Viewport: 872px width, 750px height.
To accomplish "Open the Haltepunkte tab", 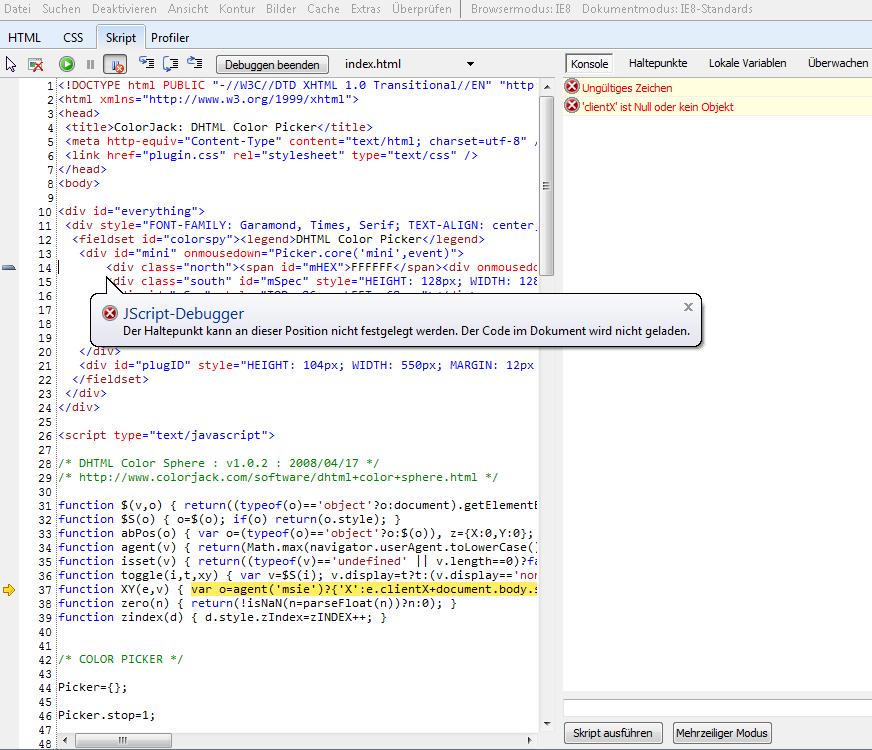I will [x=658, y=63].
